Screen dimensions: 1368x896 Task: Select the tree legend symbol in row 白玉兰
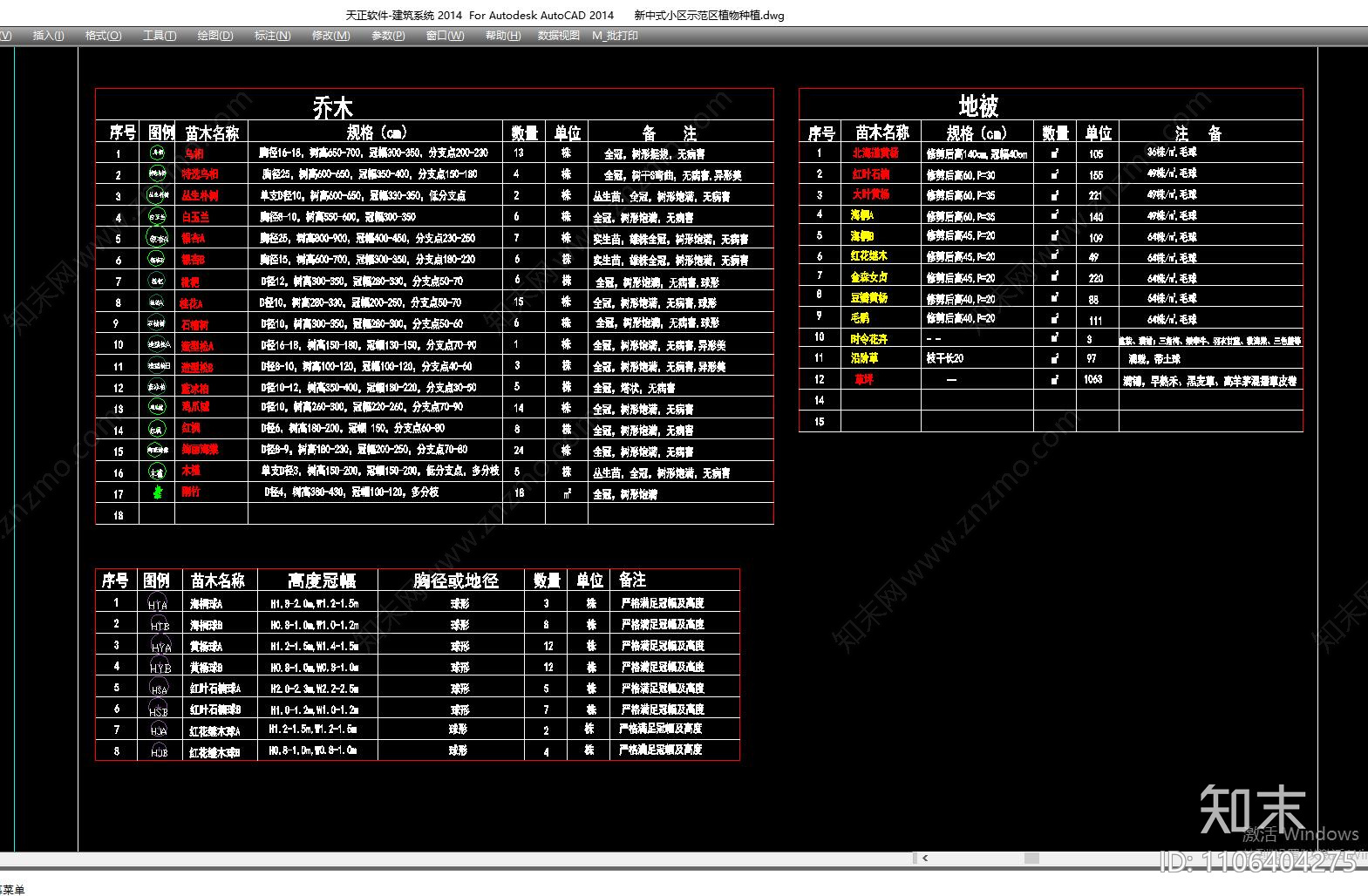pos(157,216)
